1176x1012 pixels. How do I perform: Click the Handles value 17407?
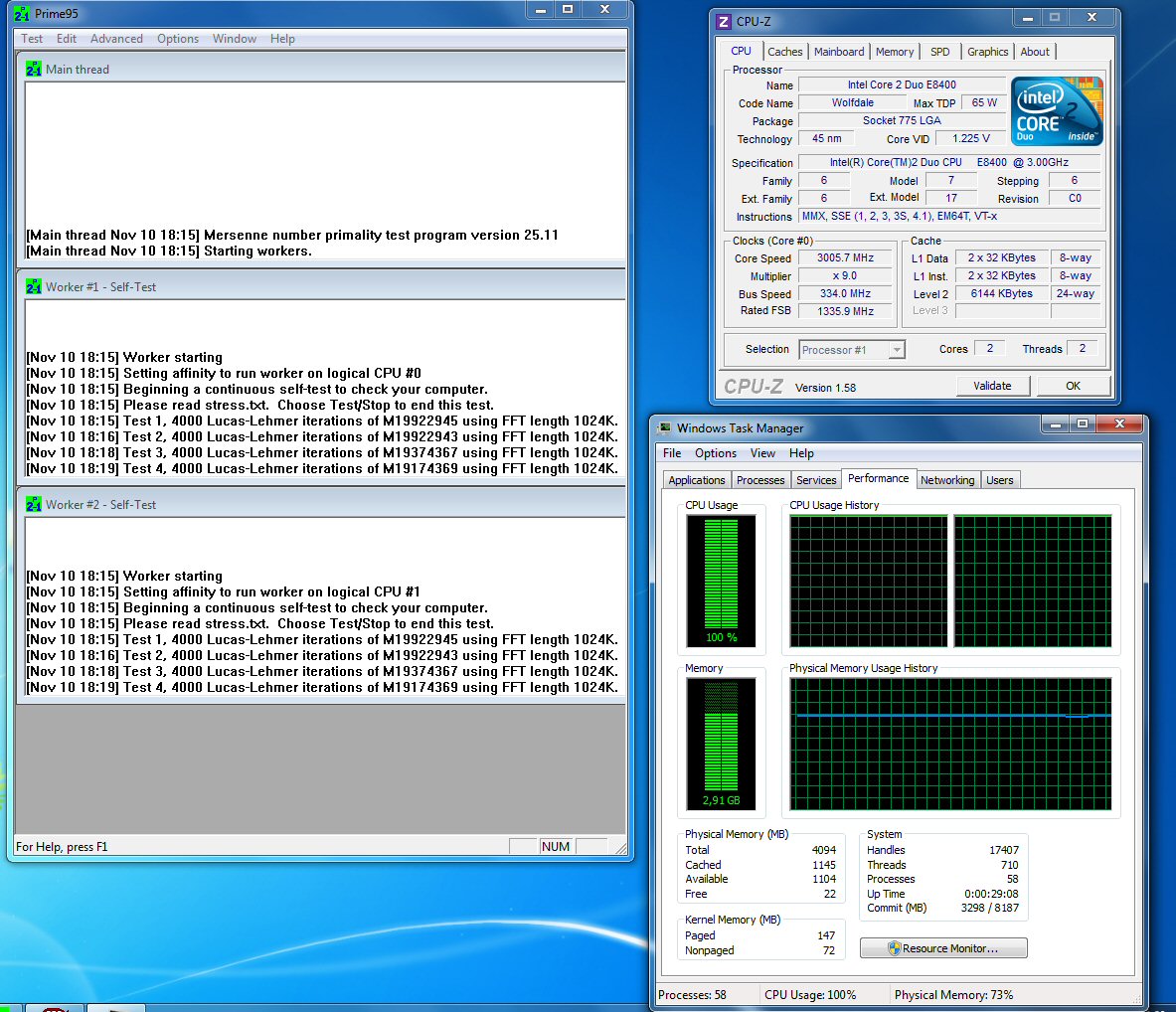1003,850
